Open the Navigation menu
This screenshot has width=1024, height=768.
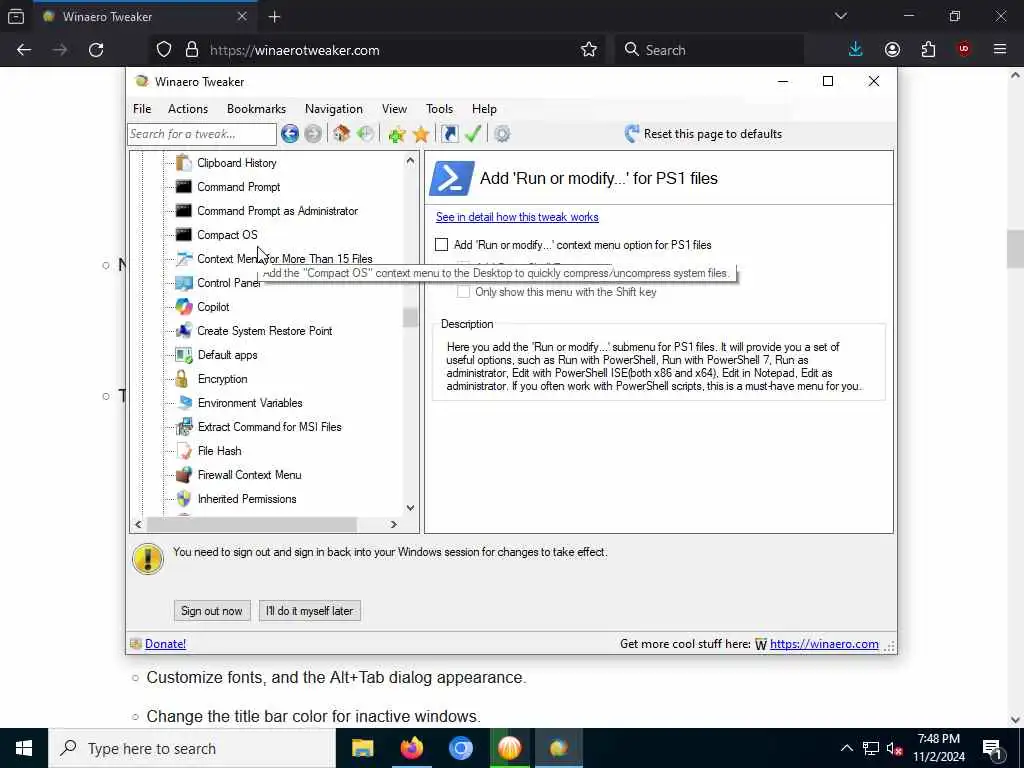click(334, 109)
